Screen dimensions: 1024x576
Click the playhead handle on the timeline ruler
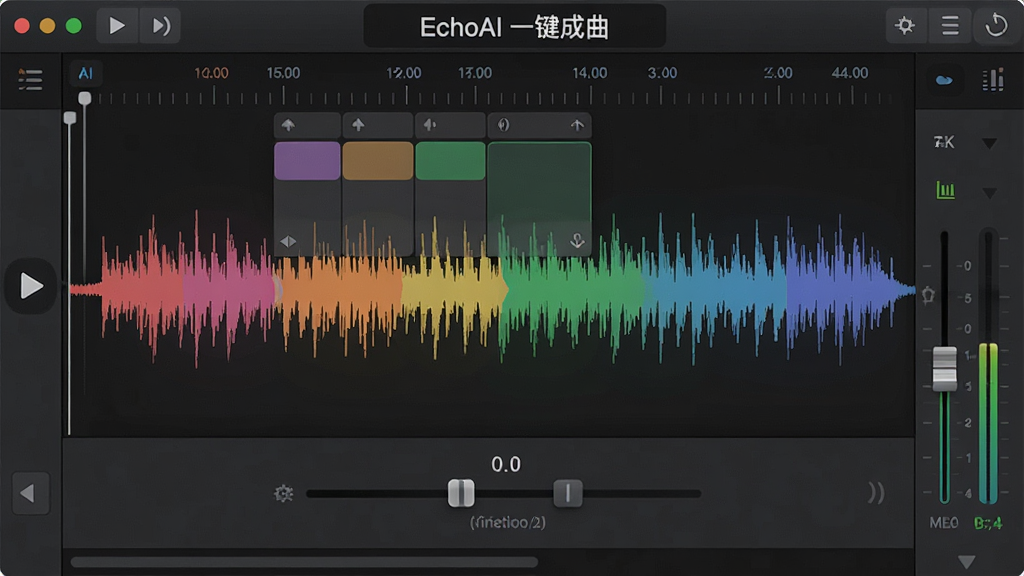click(85, 99)
